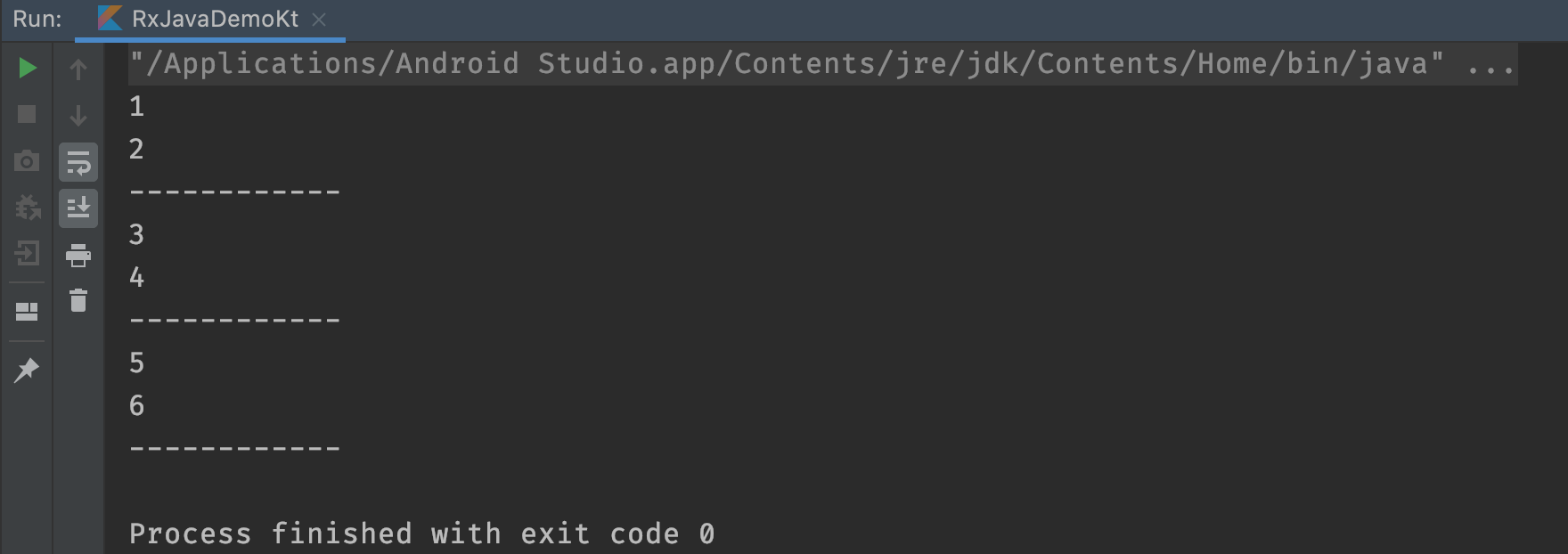Clear all console output with the trash icon
The image size is (1568, 554).
[x=78, y=301]
